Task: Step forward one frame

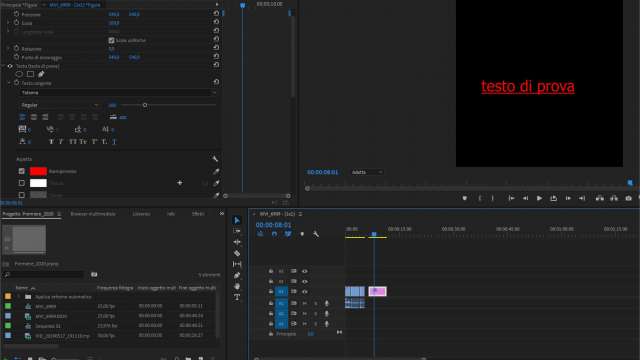Action: [568, 198]
